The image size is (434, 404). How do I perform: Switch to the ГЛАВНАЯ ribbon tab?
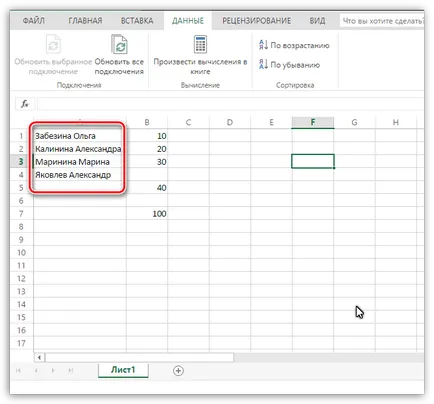point(85,21)
